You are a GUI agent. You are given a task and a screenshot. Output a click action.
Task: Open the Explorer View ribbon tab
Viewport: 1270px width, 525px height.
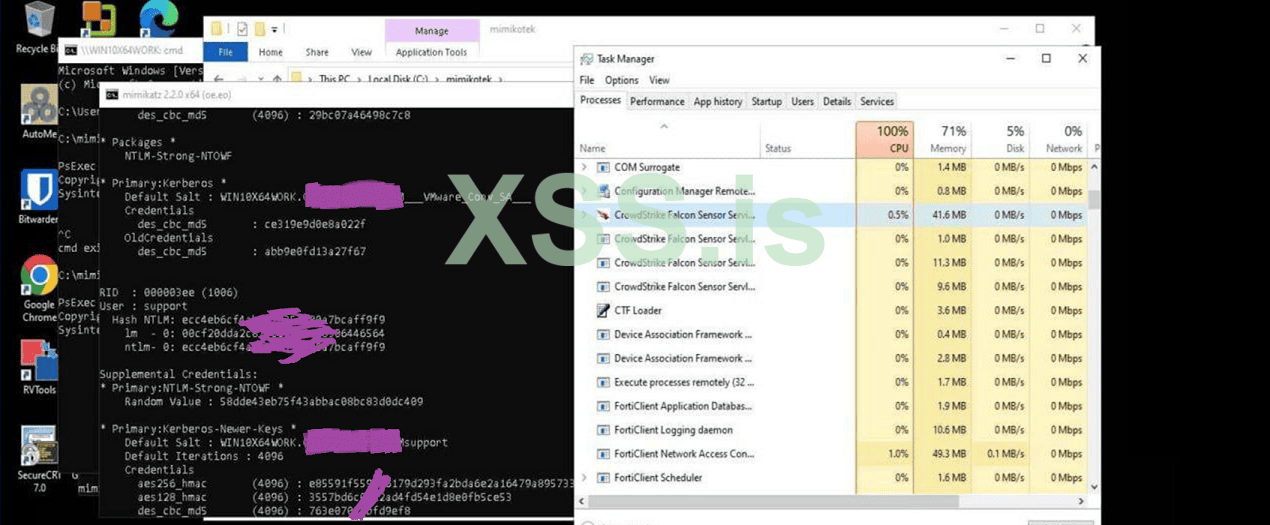pyautogui.click(x=361, y=52)
